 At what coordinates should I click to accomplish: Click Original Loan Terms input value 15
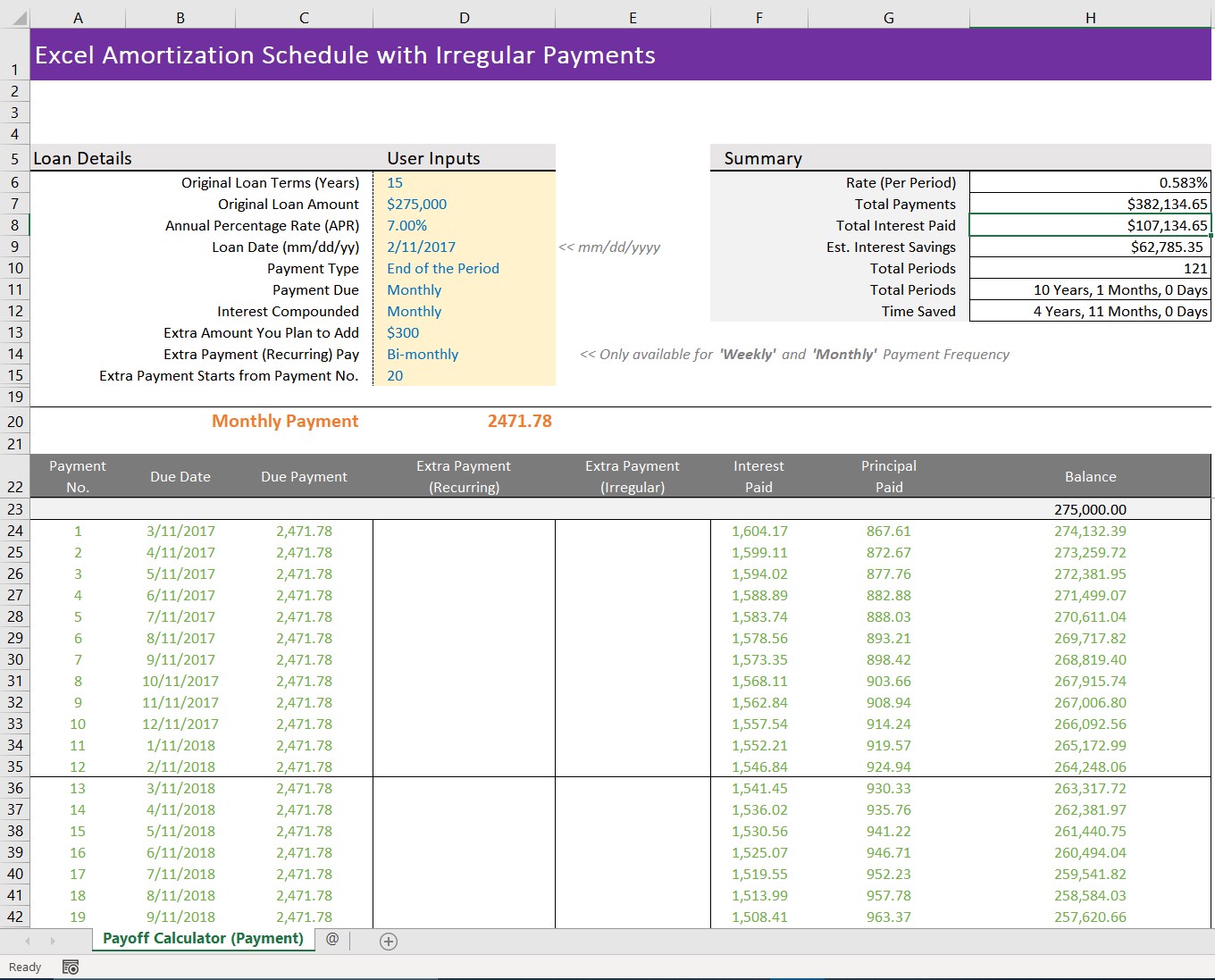point(464,182)
